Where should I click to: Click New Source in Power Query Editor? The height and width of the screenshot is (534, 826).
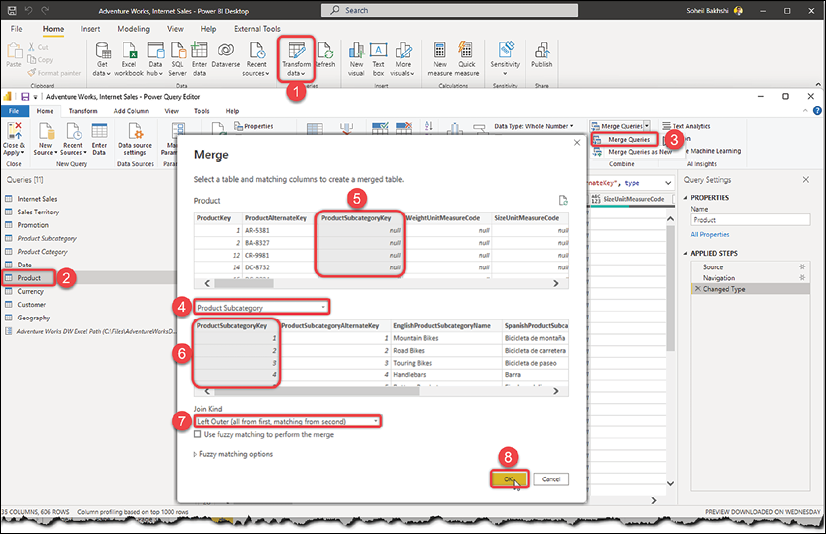coord(45,139)
